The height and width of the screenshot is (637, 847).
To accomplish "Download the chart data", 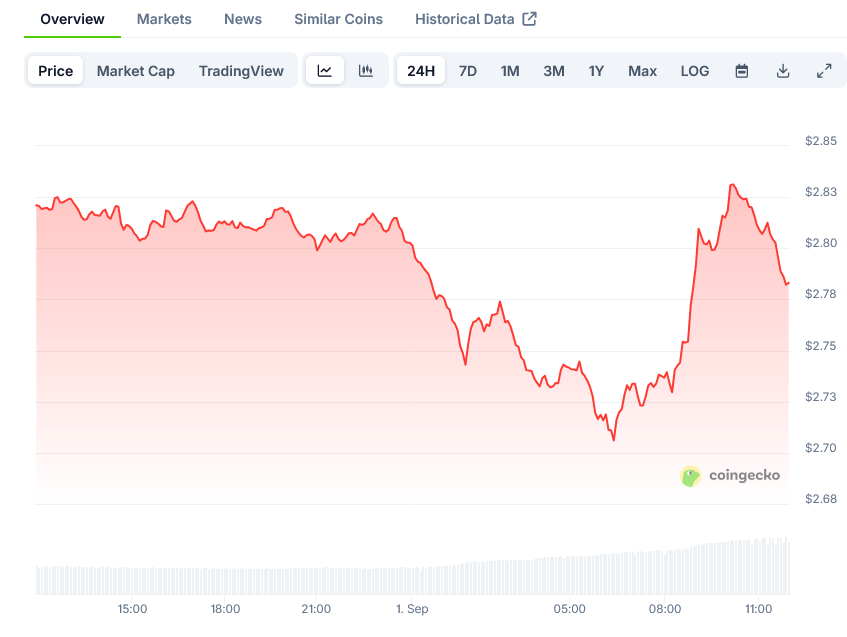I will pyautogui.click(x=783, y=71).
